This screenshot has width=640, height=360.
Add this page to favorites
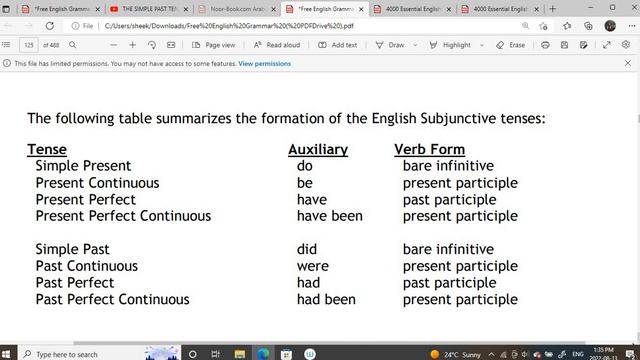click(x=543, y=26)
